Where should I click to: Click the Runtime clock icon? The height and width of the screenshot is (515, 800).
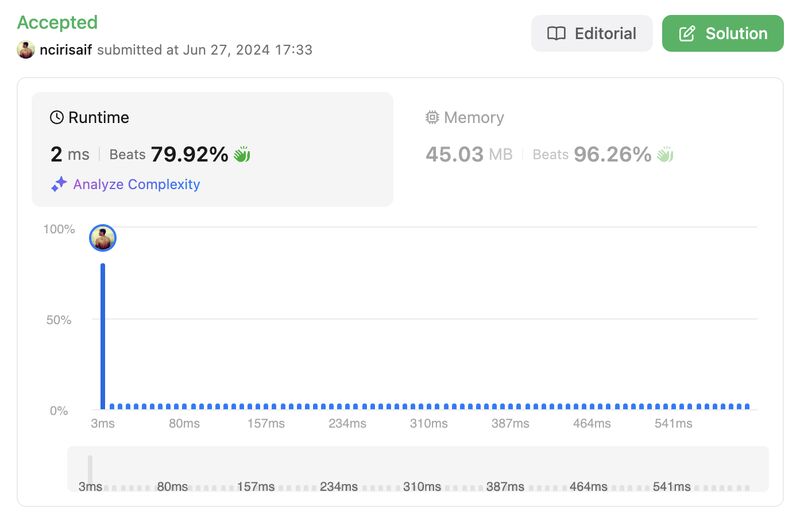coord(57,117)
